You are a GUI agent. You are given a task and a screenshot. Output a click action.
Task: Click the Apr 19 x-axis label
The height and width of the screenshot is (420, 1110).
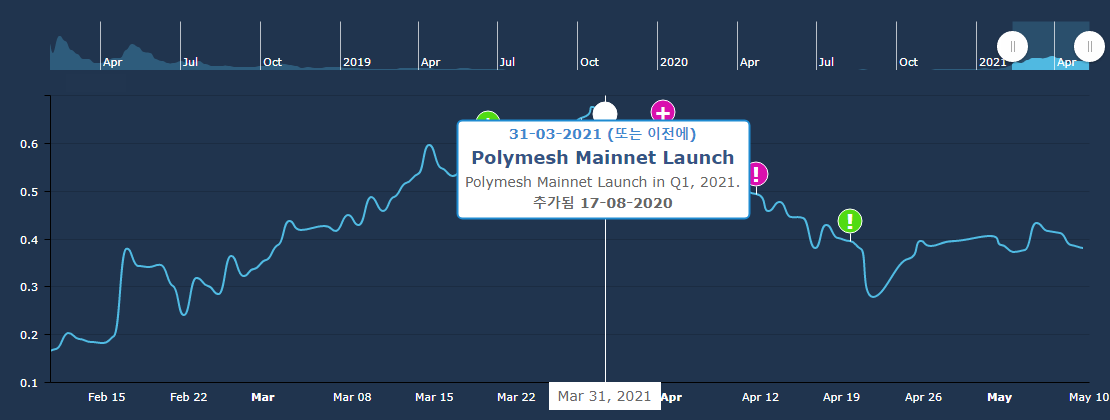click(842, 397)
